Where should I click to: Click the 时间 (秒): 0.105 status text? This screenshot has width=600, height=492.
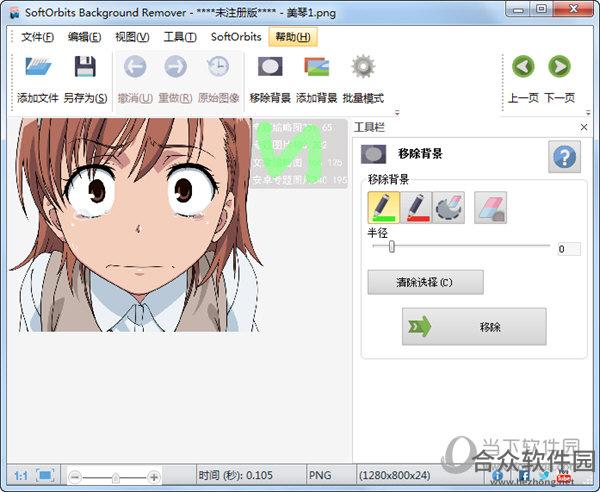coord(235,476)
